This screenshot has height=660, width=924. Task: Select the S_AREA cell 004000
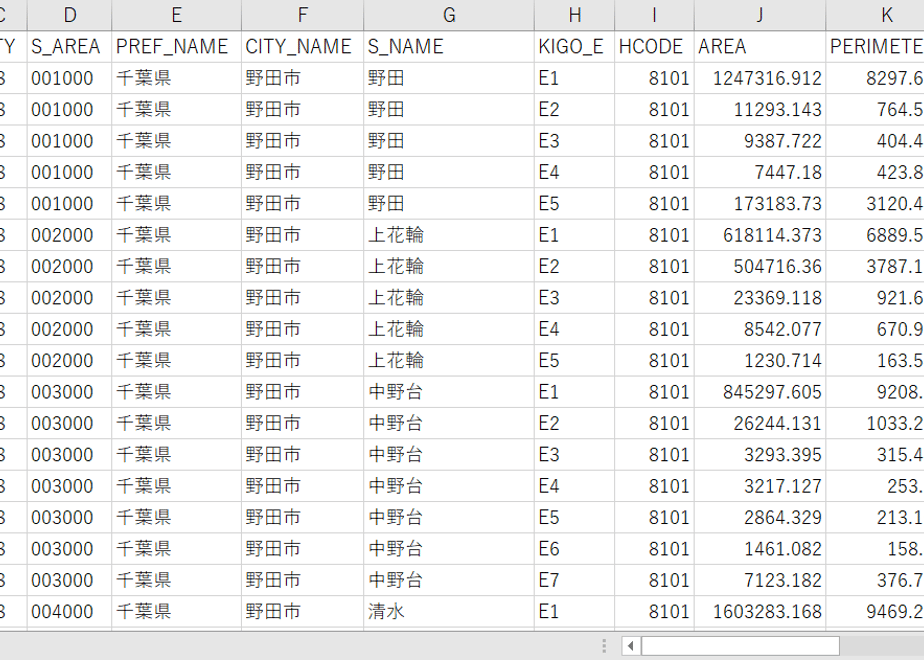click(x=70, y=612)
